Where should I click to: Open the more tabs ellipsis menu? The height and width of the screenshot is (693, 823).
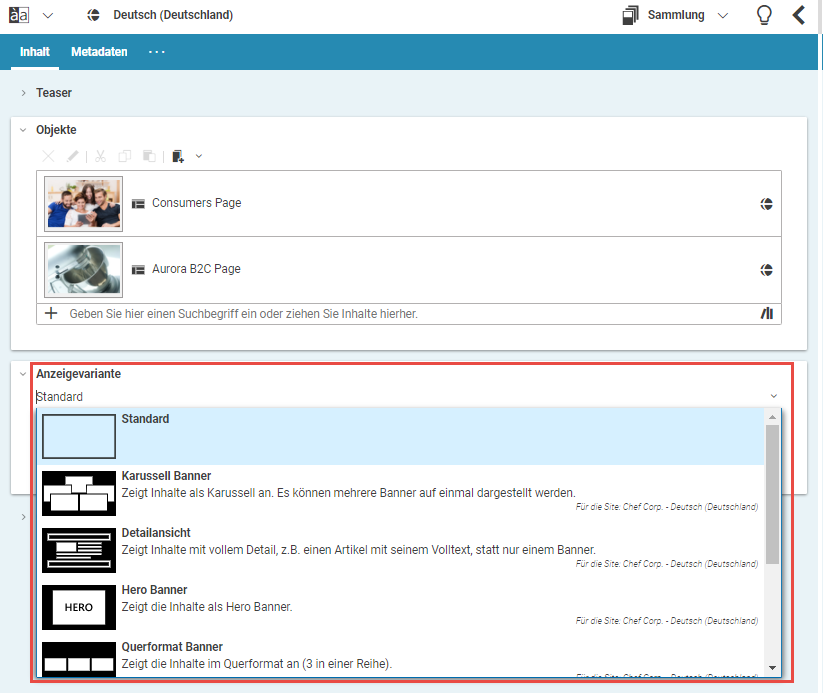click(x=157, y=52)
